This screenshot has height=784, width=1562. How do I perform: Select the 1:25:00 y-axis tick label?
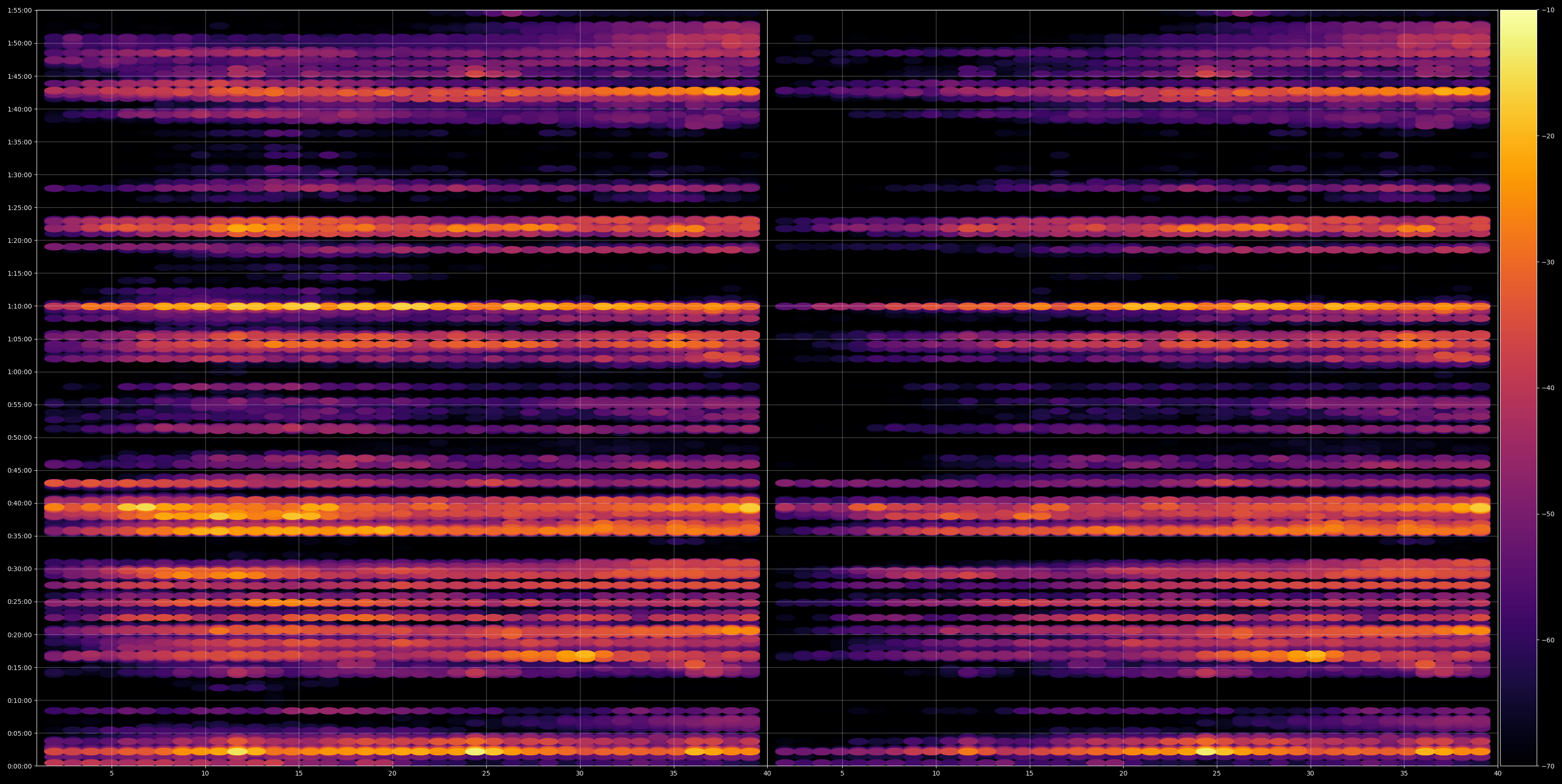pyautogui.click(x=19, y=207)
